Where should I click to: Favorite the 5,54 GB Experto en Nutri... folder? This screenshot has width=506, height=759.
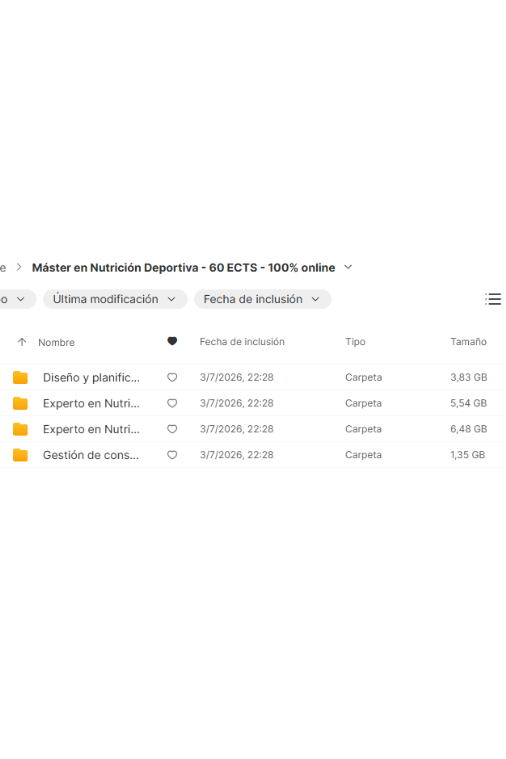[x=172, y=403]
